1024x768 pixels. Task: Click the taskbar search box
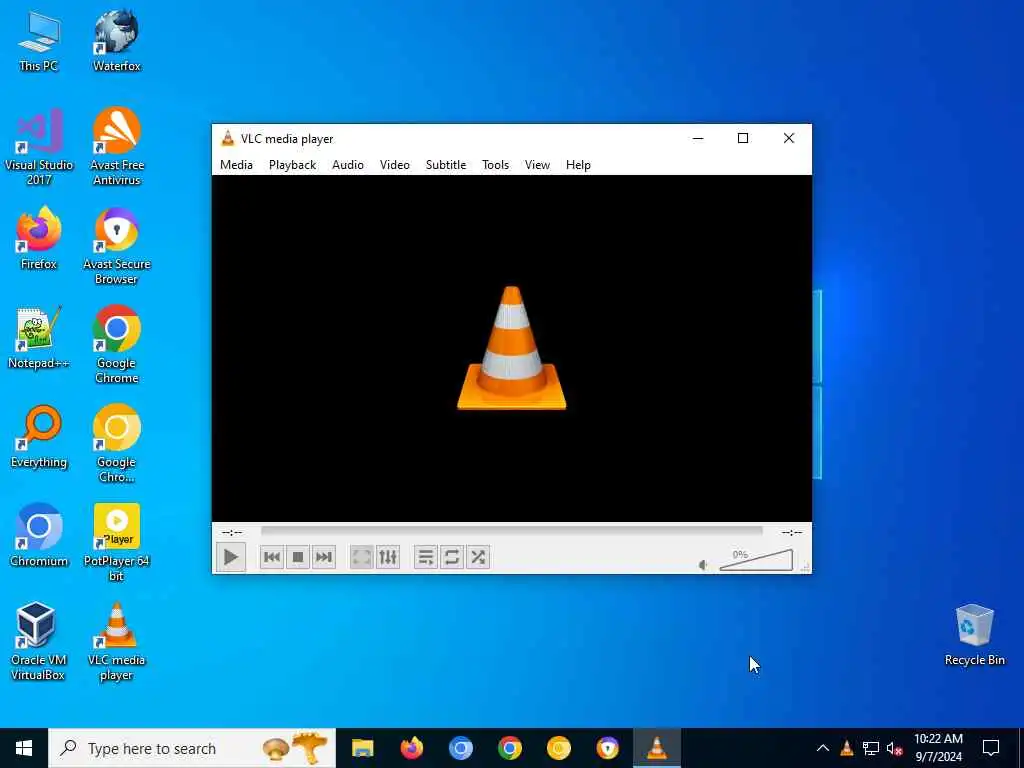point(192,748)
